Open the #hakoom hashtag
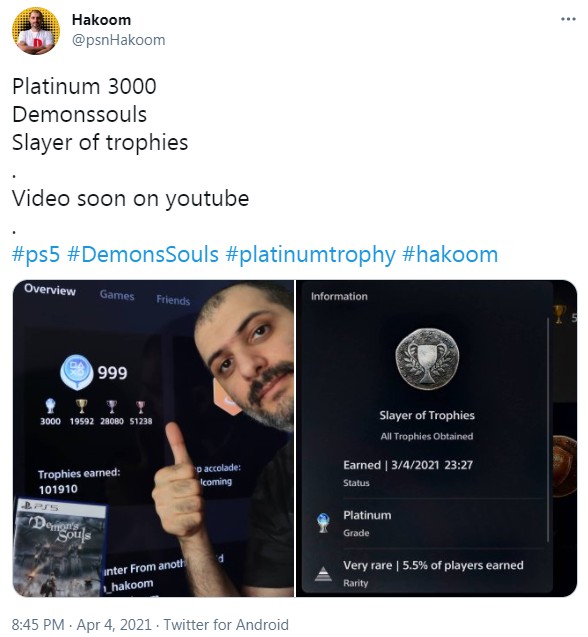The width and height of the screenshot is (588, 637). [x=450, y=255]
